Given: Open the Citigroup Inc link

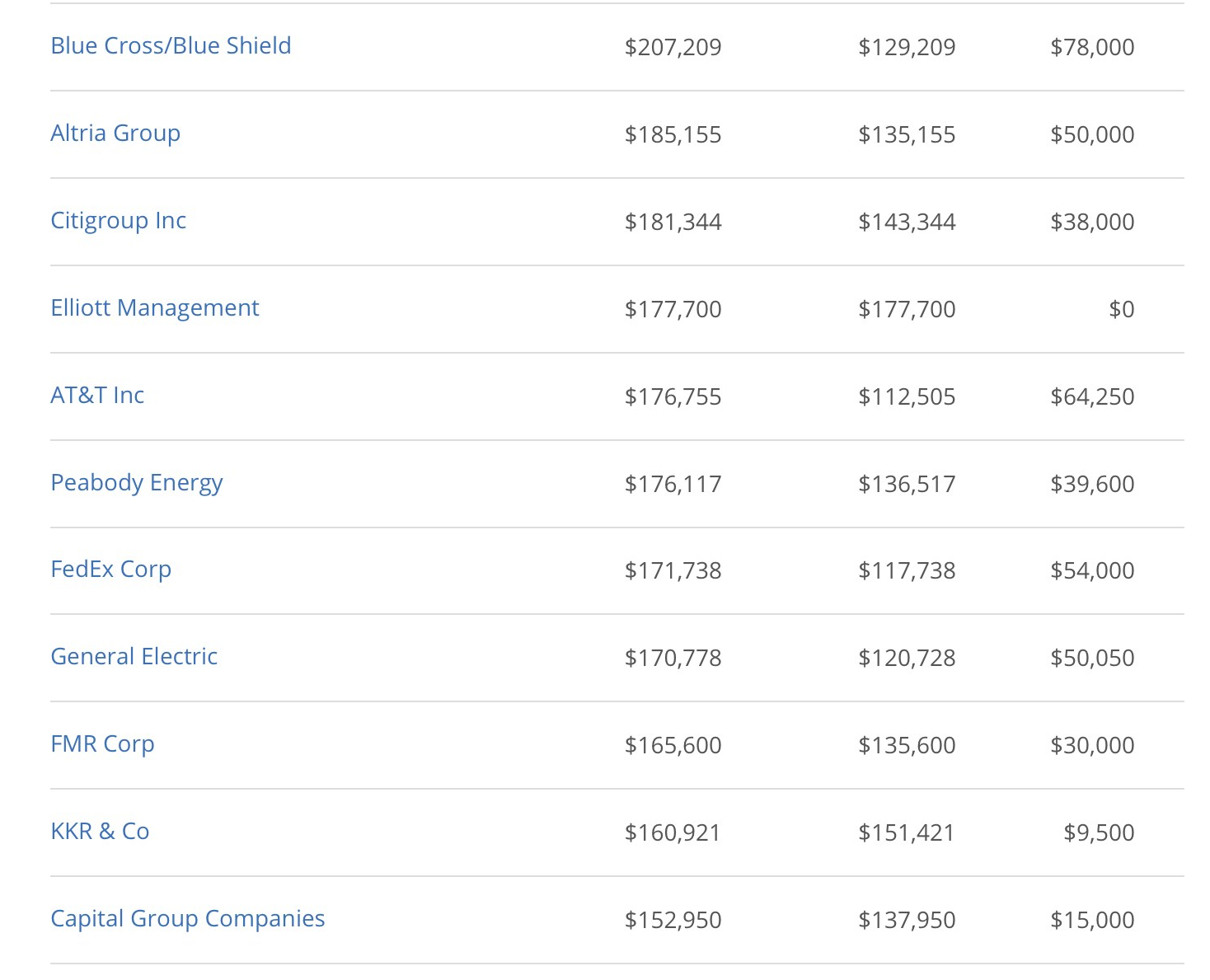Looking at the screenshot, I should (x=119, y=221).
